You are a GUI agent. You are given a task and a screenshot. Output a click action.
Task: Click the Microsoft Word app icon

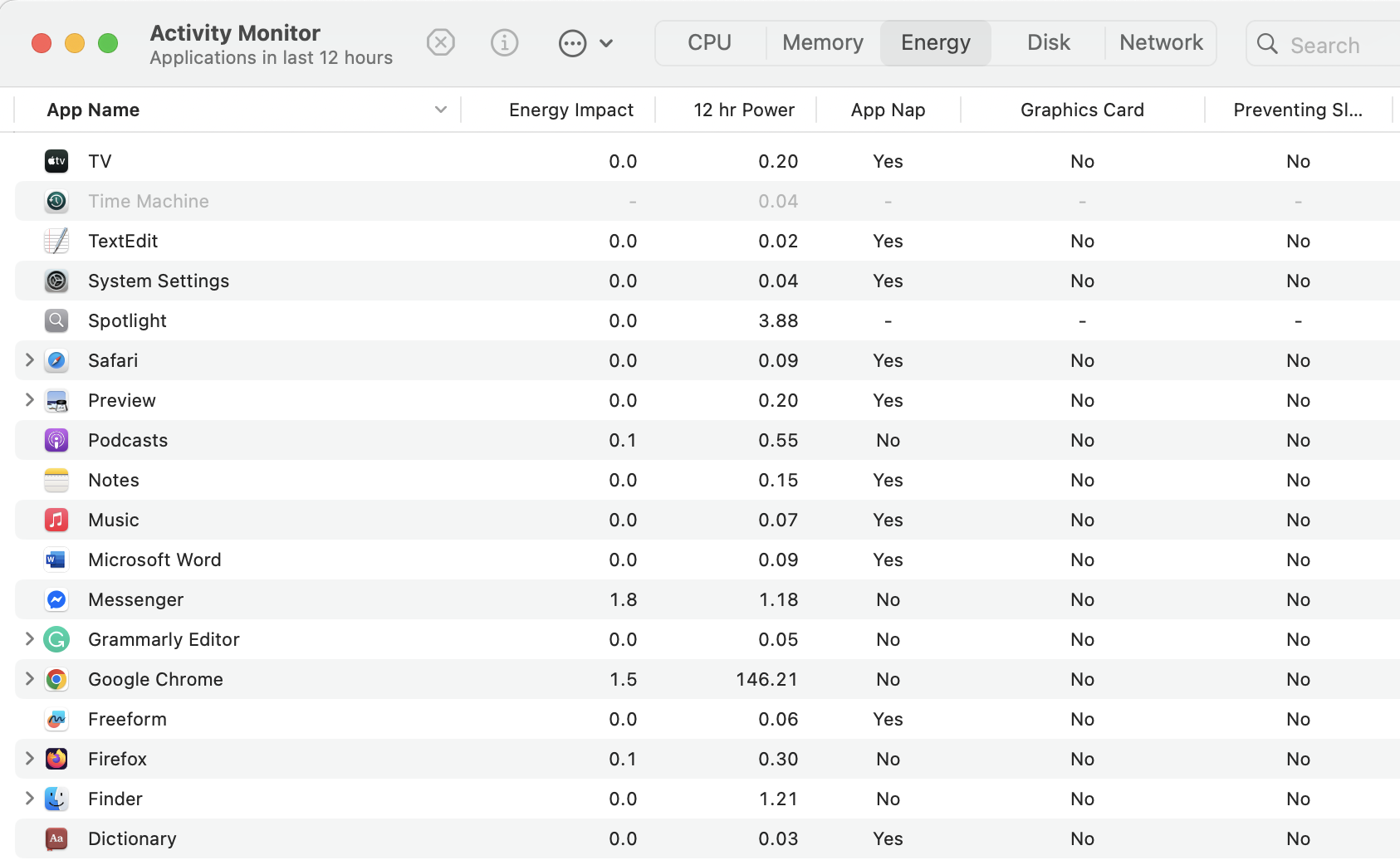coord(56,560)
